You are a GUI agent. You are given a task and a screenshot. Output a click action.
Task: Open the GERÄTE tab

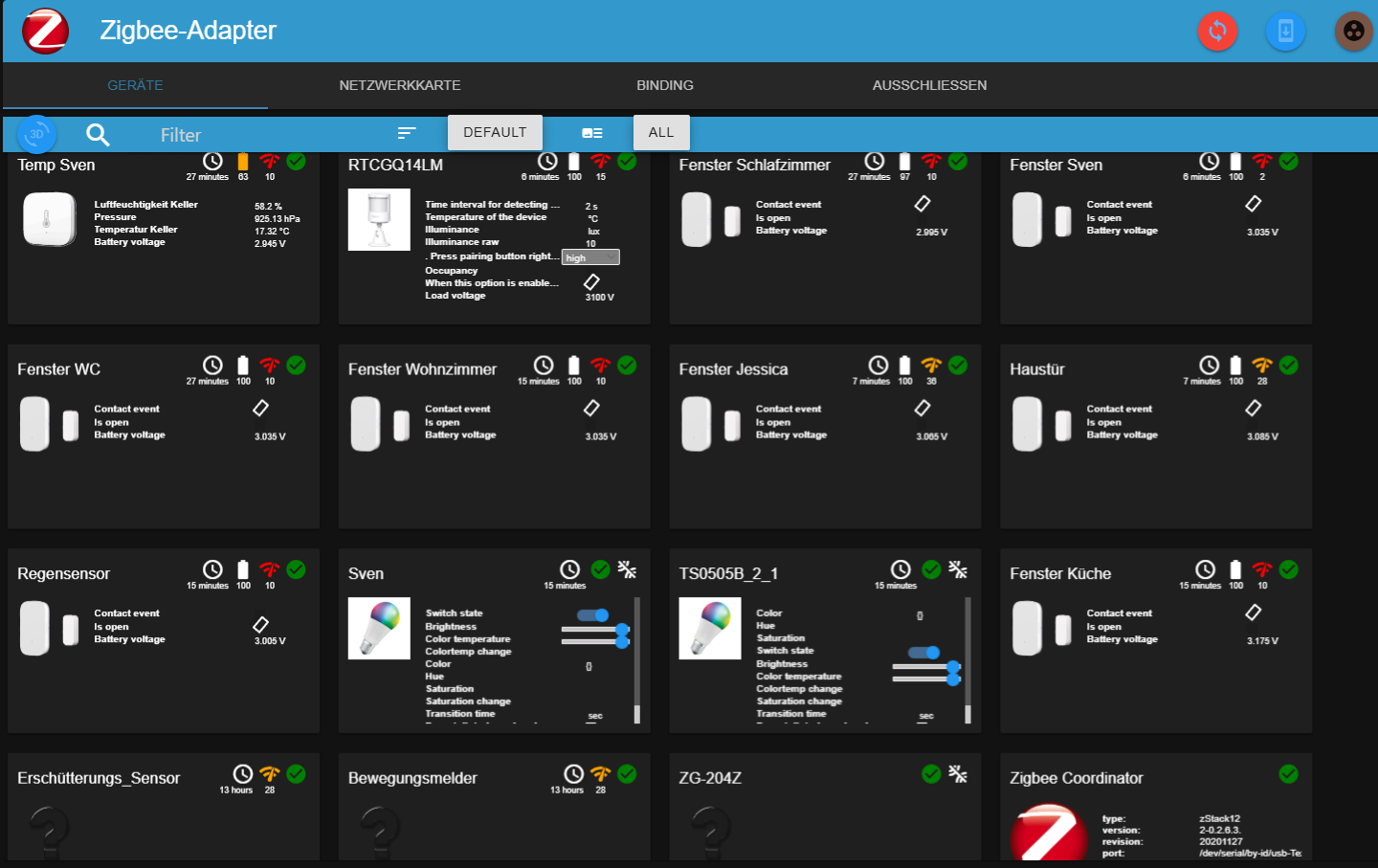[x=135, y=85]
